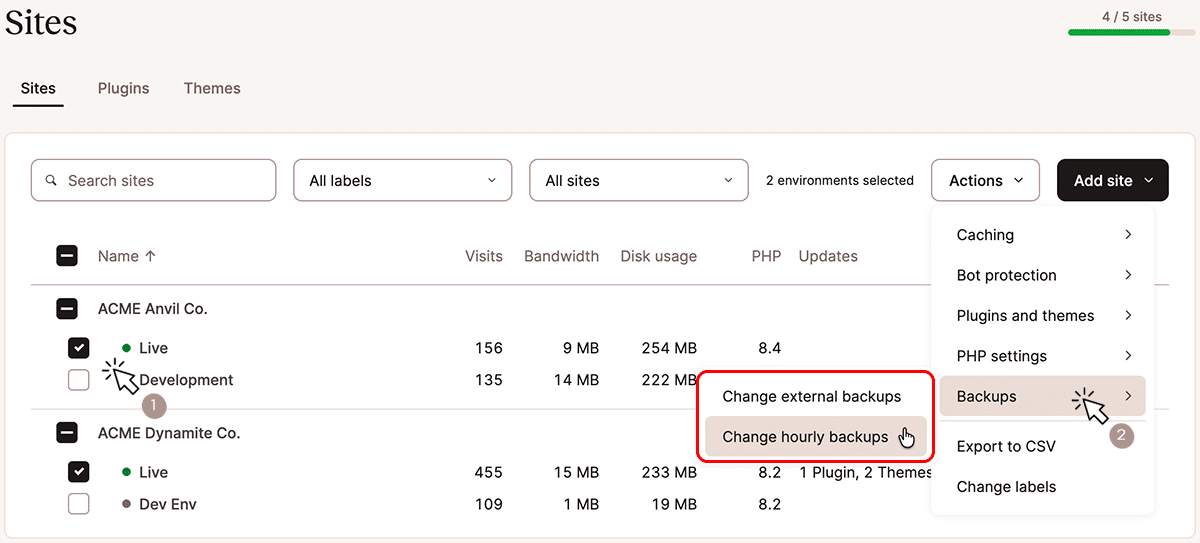
Task: Uncheck ACME Anvil Co. Live environment
Action: 78,348
